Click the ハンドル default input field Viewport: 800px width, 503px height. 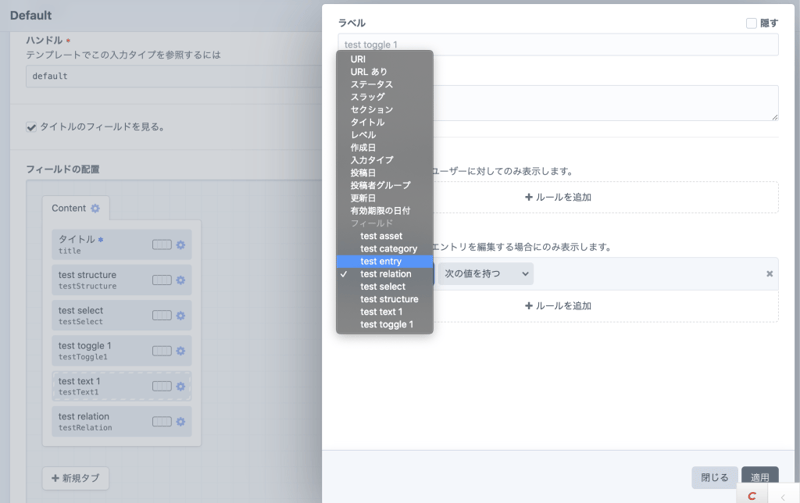coord(170,76)
